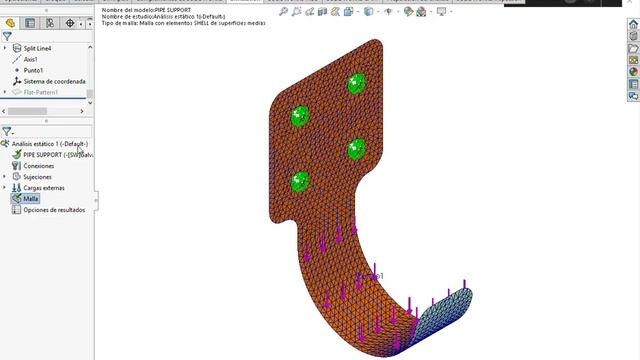Open the DimXpertManager crosshair tab
640x360 pixels.
pos(70,23)
